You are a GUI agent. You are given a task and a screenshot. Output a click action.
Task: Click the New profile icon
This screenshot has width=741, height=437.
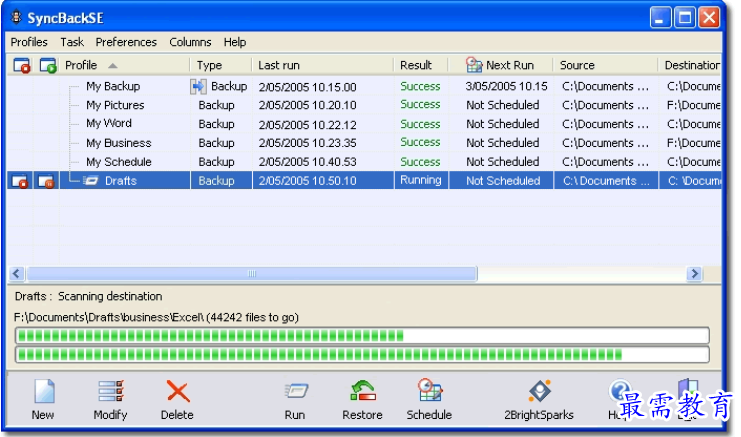point(44,391)
